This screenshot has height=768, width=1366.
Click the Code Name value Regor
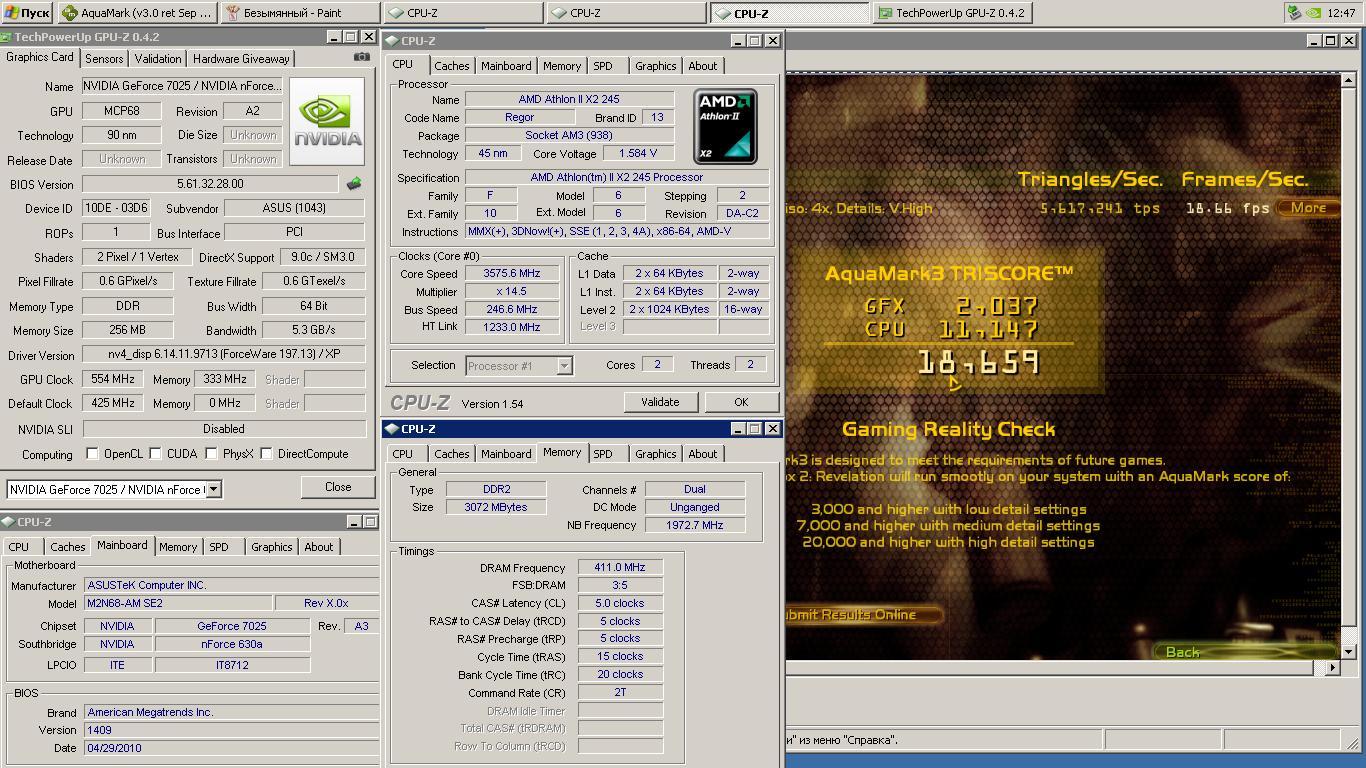(519, 118)
